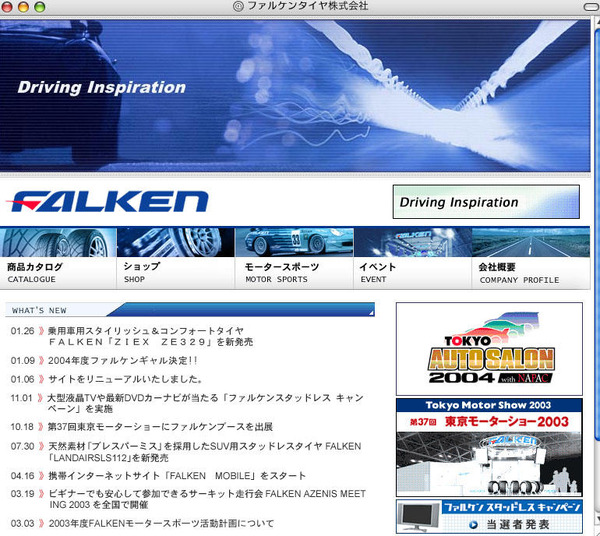600x536 pixels.
Task: Open the 03.03 motorsports activity plan news
Action: (161, 523)
